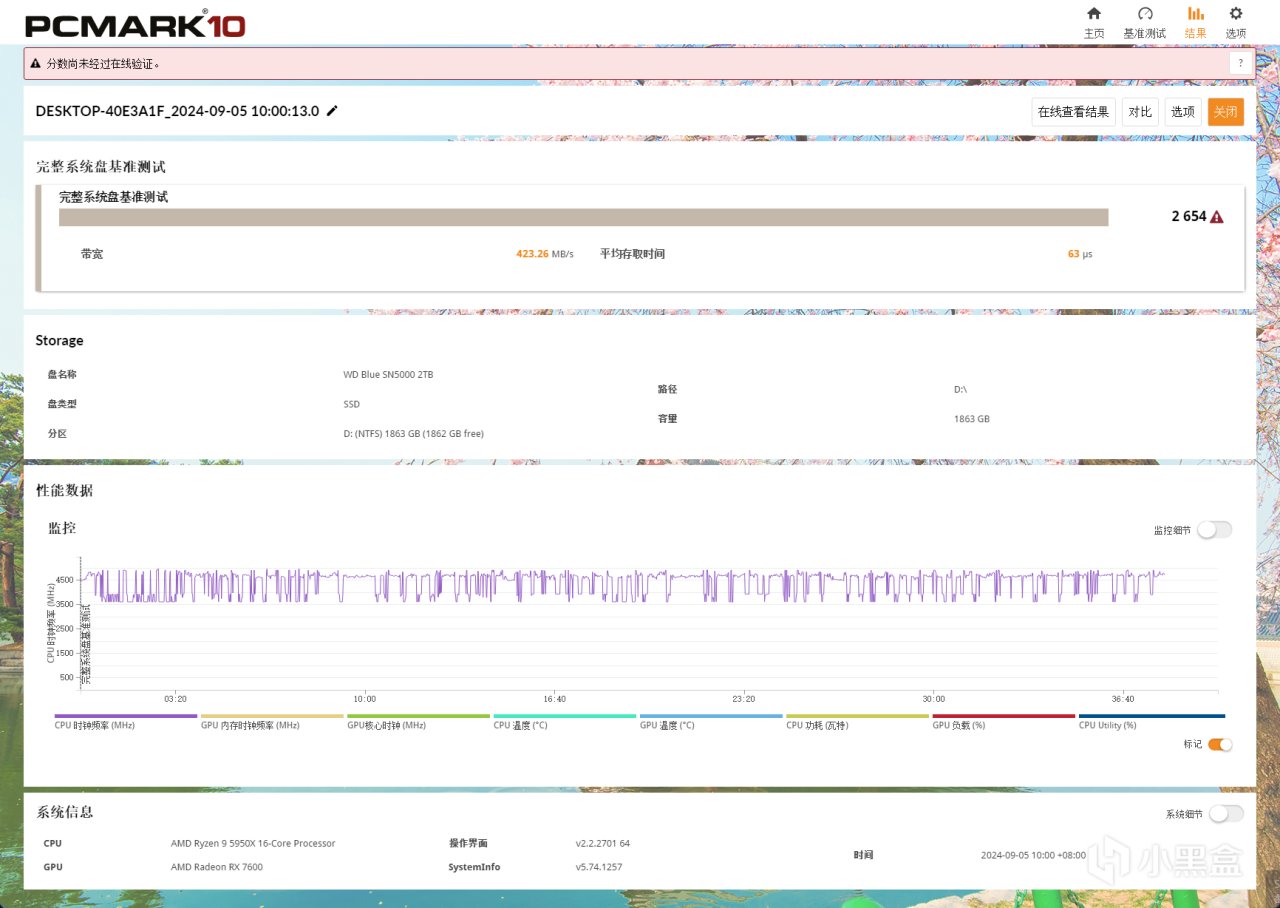Click the red warning icon beside score 2 654
Screen dimensions: 1280x908
coord(1217,217)
